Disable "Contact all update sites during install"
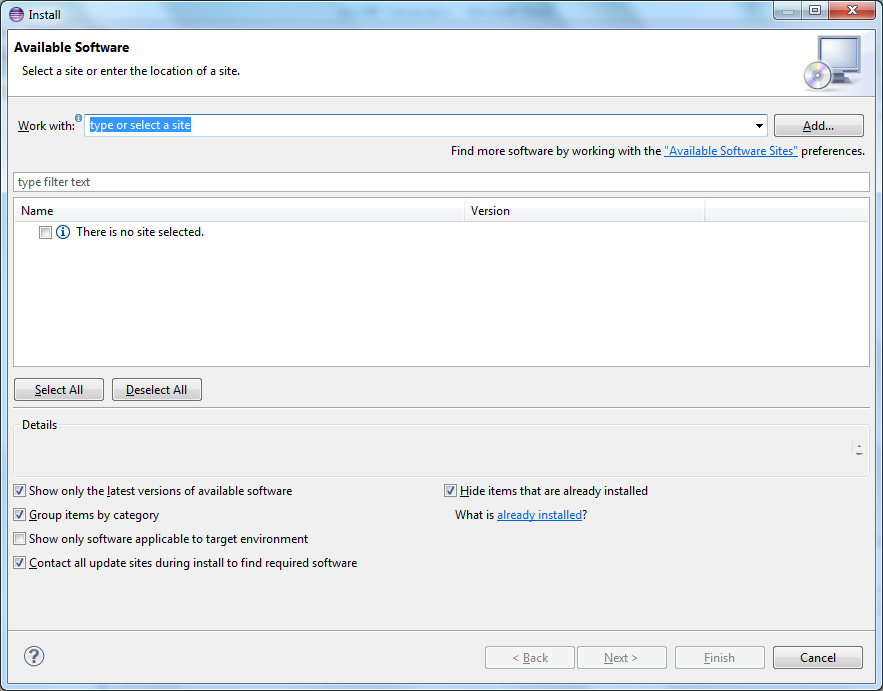Screen dimensions: 883x691 point(19,562)
